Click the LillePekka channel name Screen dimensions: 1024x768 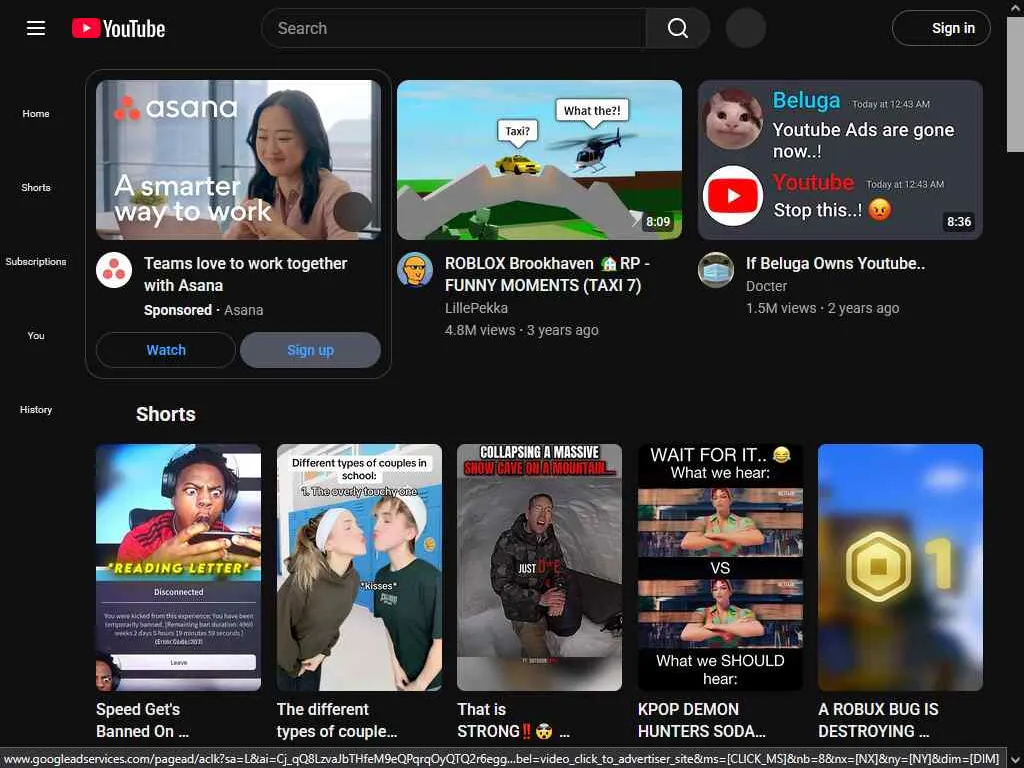(x=476, y=308)
